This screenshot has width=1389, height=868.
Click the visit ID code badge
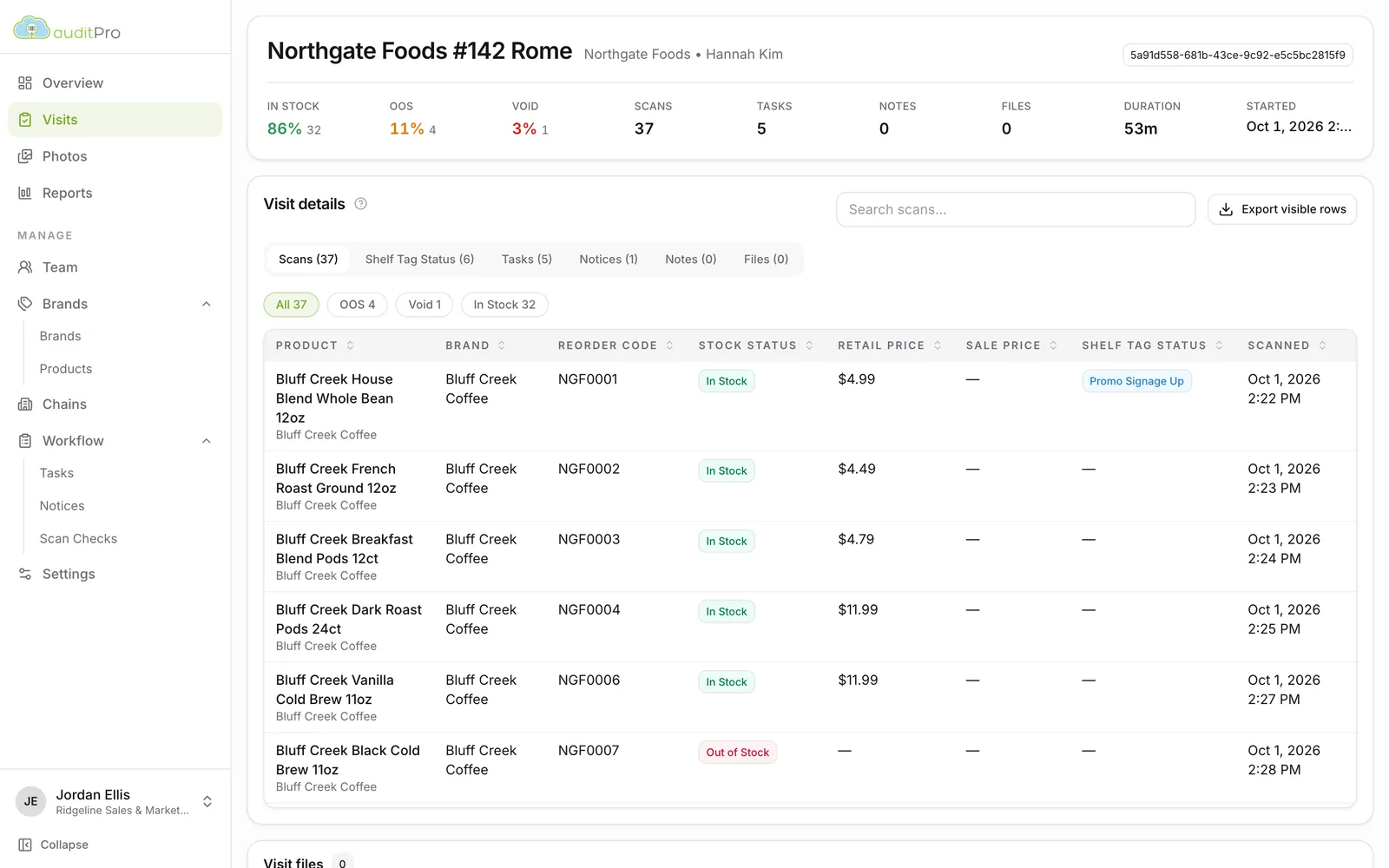point(1238,55)
